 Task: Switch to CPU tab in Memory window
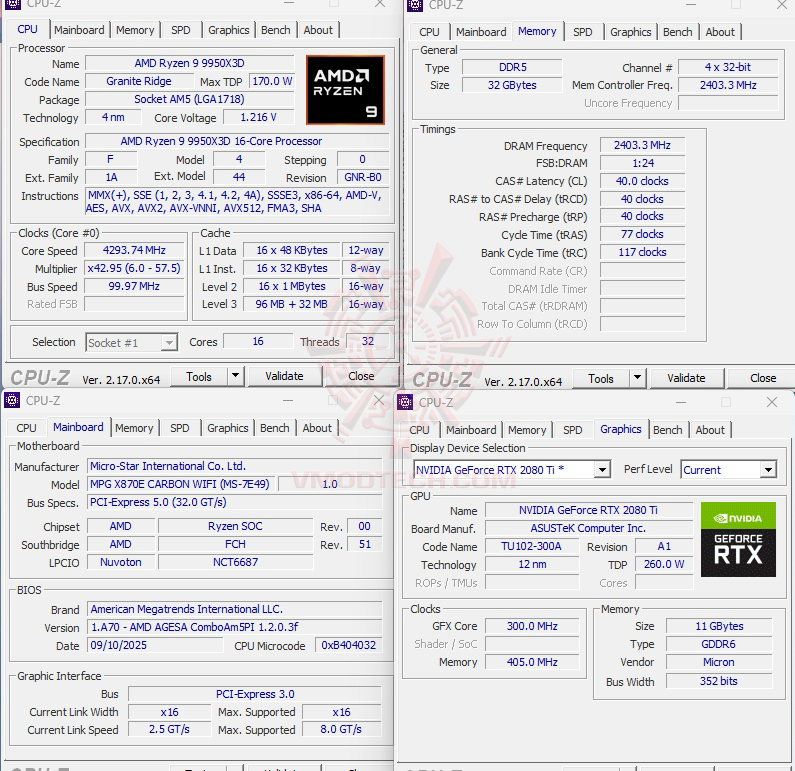pyautogui.click(x=429, y=32)
